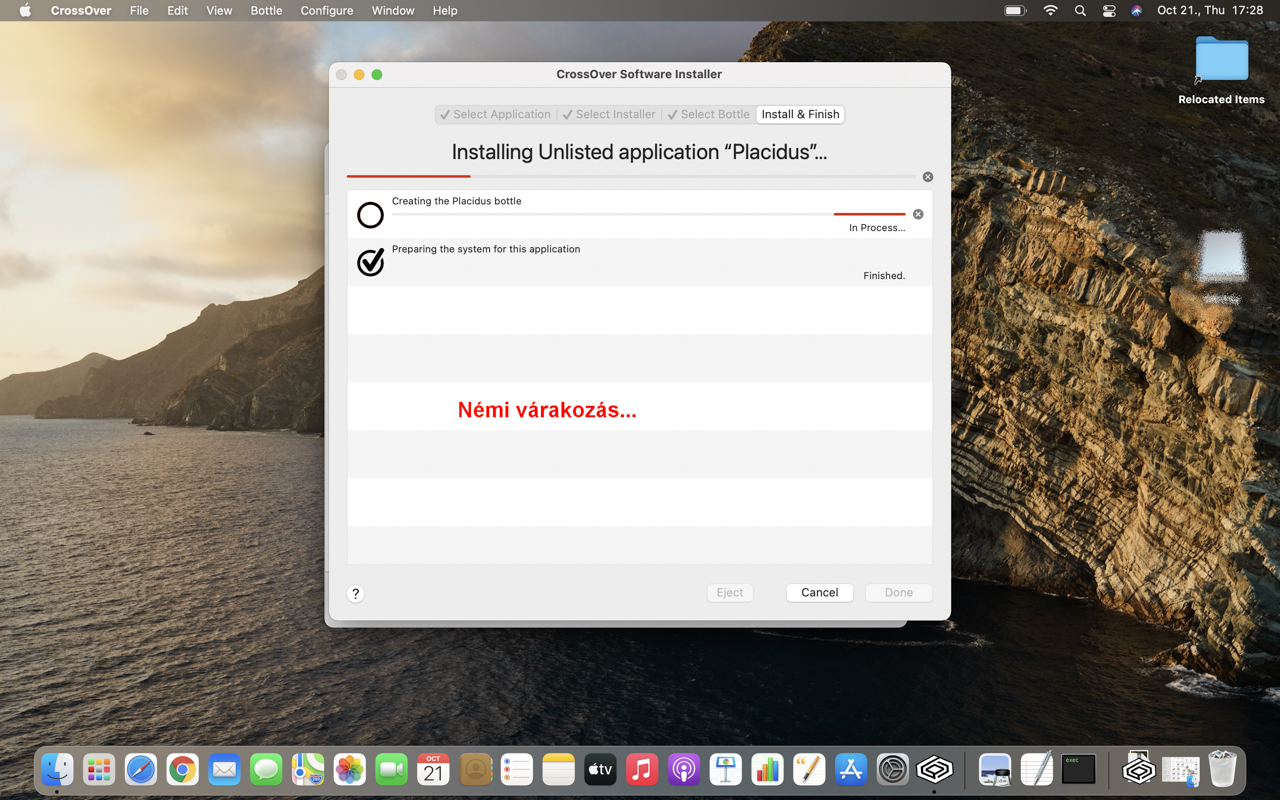Screen dimensions: 1280x800
Task: Switch to the Select Application tab
Action: point(495,114)
